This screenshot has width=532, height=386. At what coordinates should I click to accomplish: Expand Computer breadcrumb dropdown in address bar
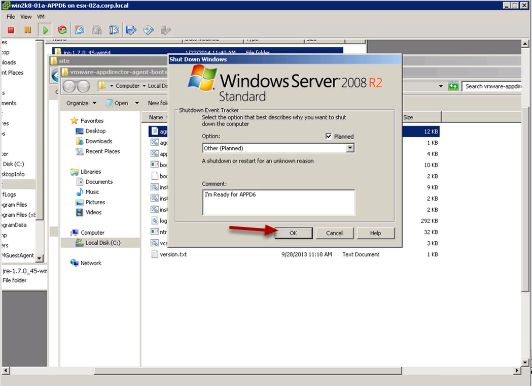144,86
